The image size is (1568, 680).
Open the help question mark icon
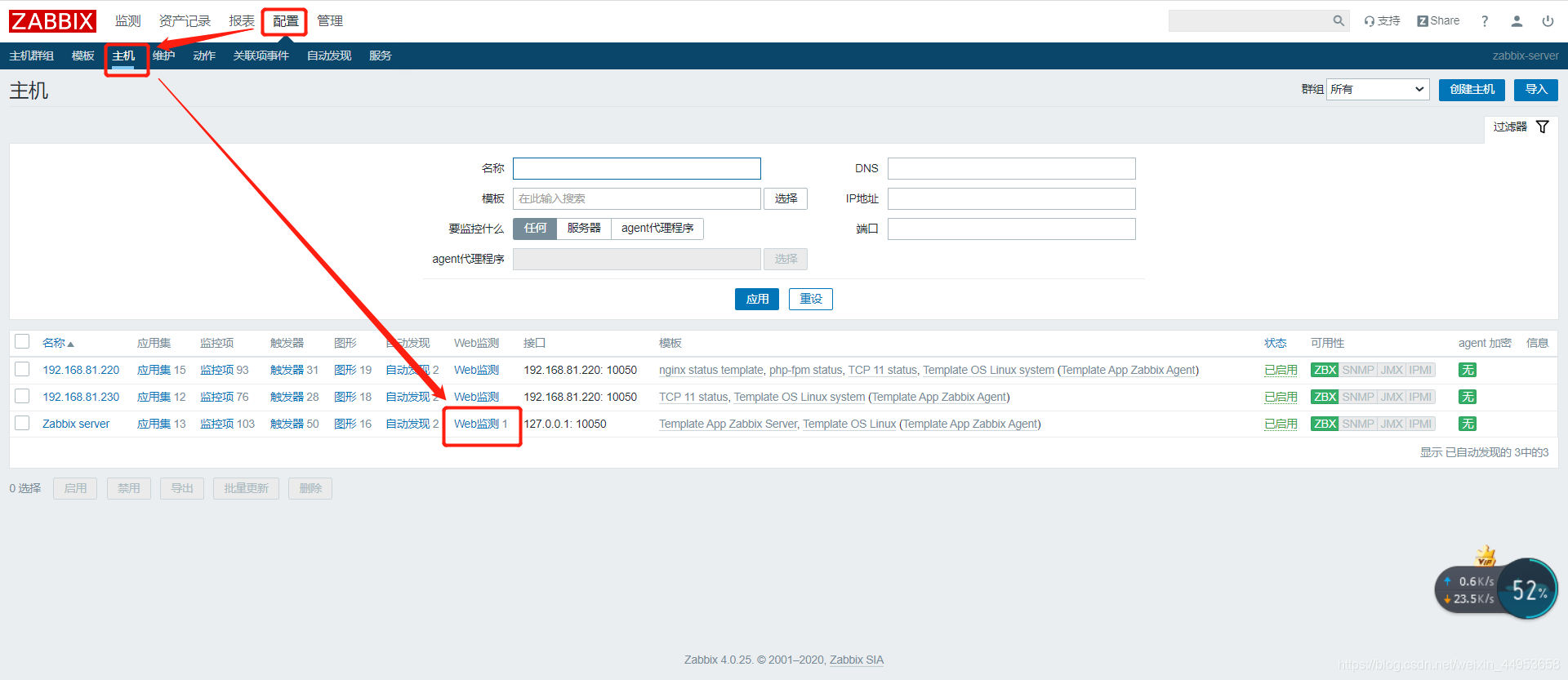pyautogui.click(x=1485, y=21)
